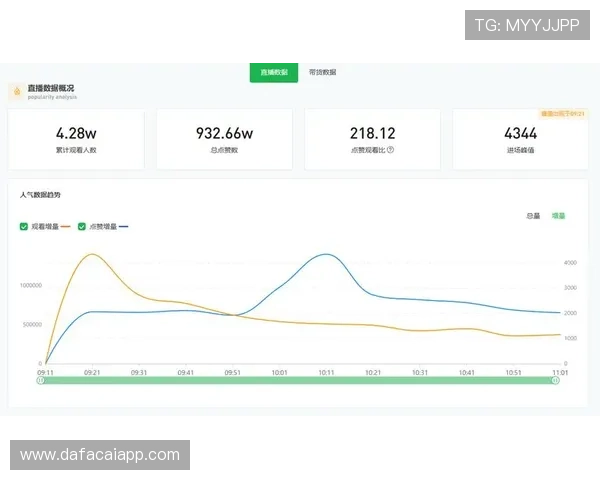Screen dimensions: 600x480
Task: Switch to the 直播数据 tab
Action: pyautogui.click(x=274, y=72)
